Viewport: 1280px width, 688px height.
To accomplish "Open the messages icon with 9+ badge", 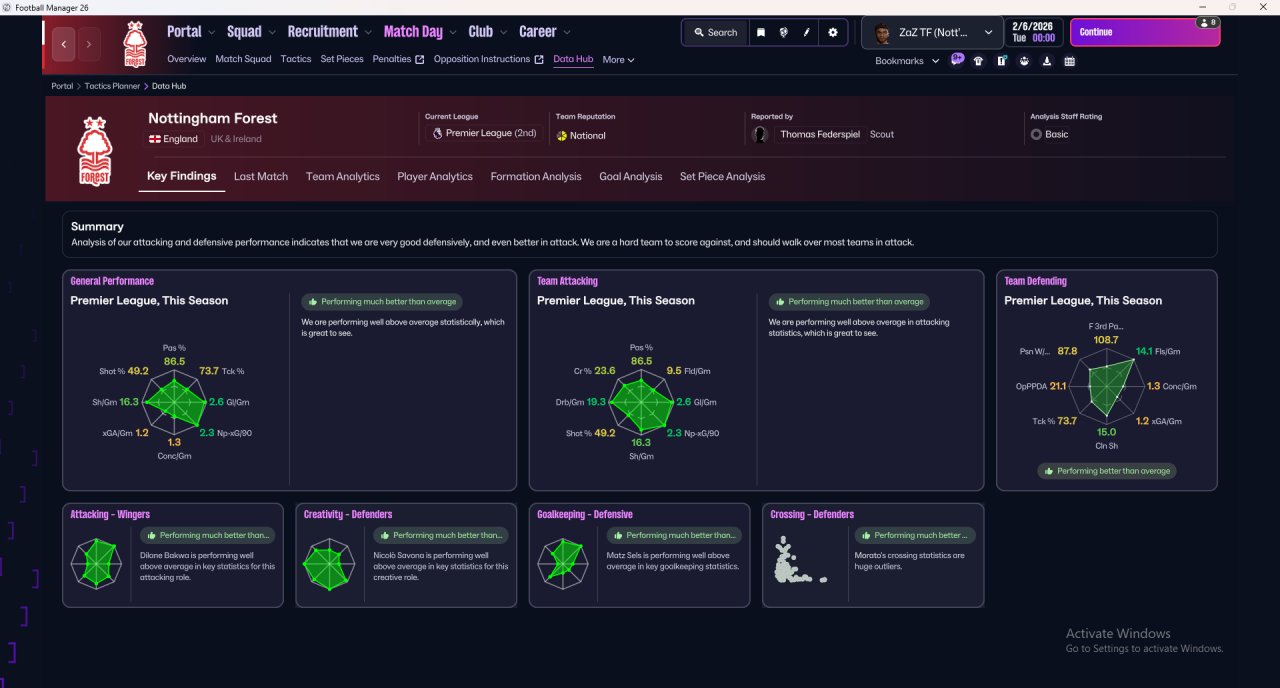I will pyautogui.click(x=957, y=60).
